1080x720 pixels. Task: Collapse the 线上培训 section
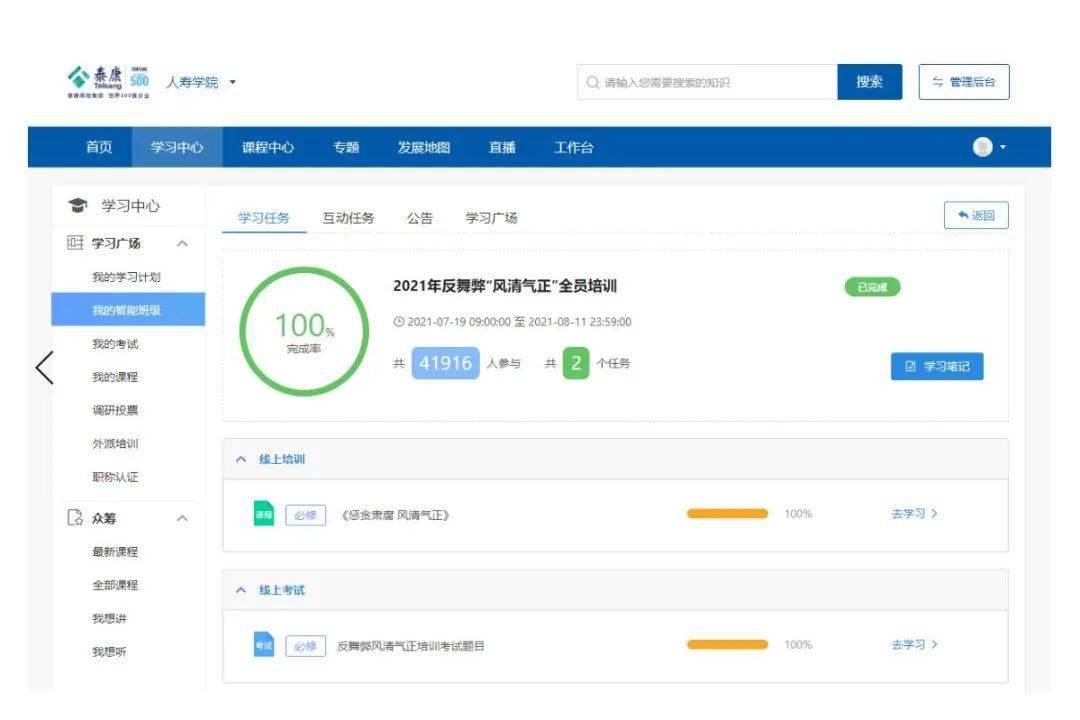click(240, 459)
